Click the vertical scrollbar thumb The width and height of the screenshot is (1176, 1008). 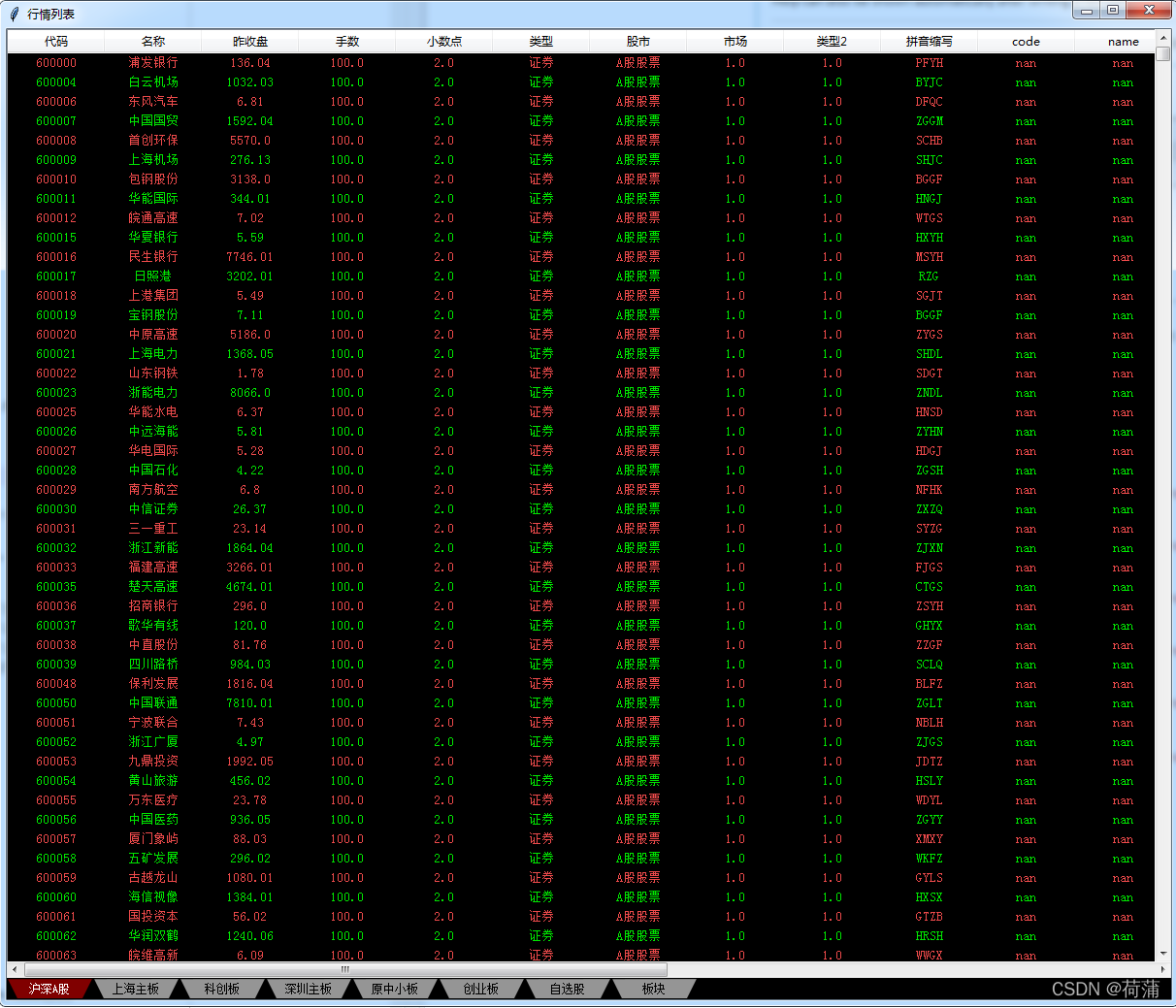pyautogui.click(x=1163, y=54)
